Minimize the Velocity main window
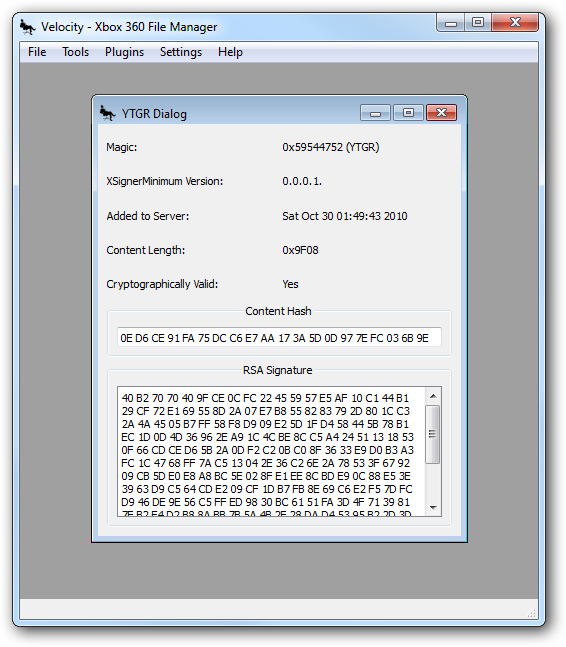This screenshot has height=647, width=566. click(451, 22)
